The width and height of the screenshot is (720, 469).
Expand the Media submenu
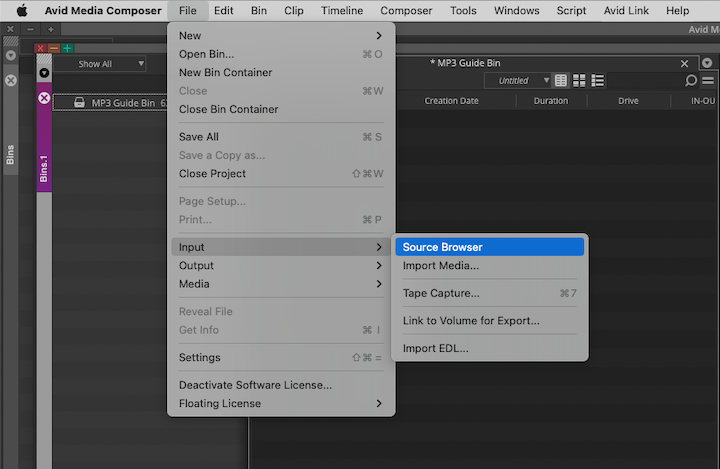(x=281, y=284)
